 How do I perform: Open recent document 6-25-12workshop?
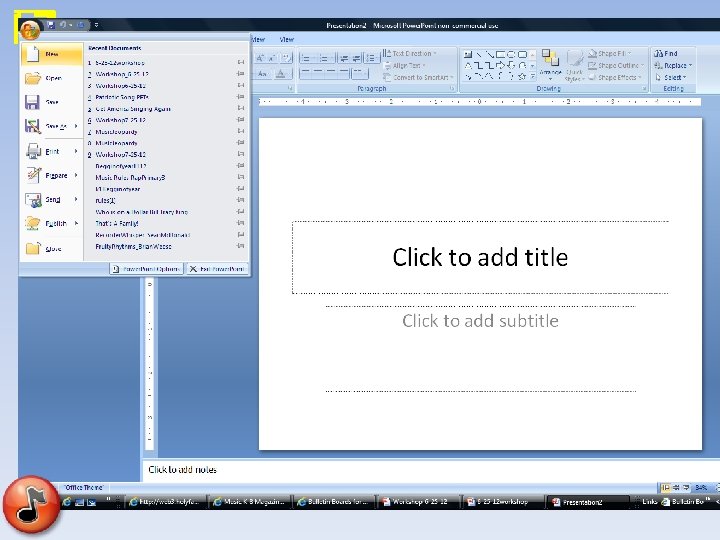coord(120,62)
